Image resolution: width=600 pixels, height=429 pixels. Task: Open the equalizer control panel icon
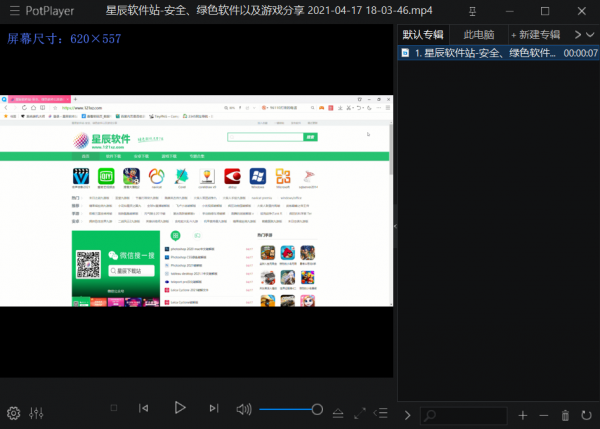36,413
